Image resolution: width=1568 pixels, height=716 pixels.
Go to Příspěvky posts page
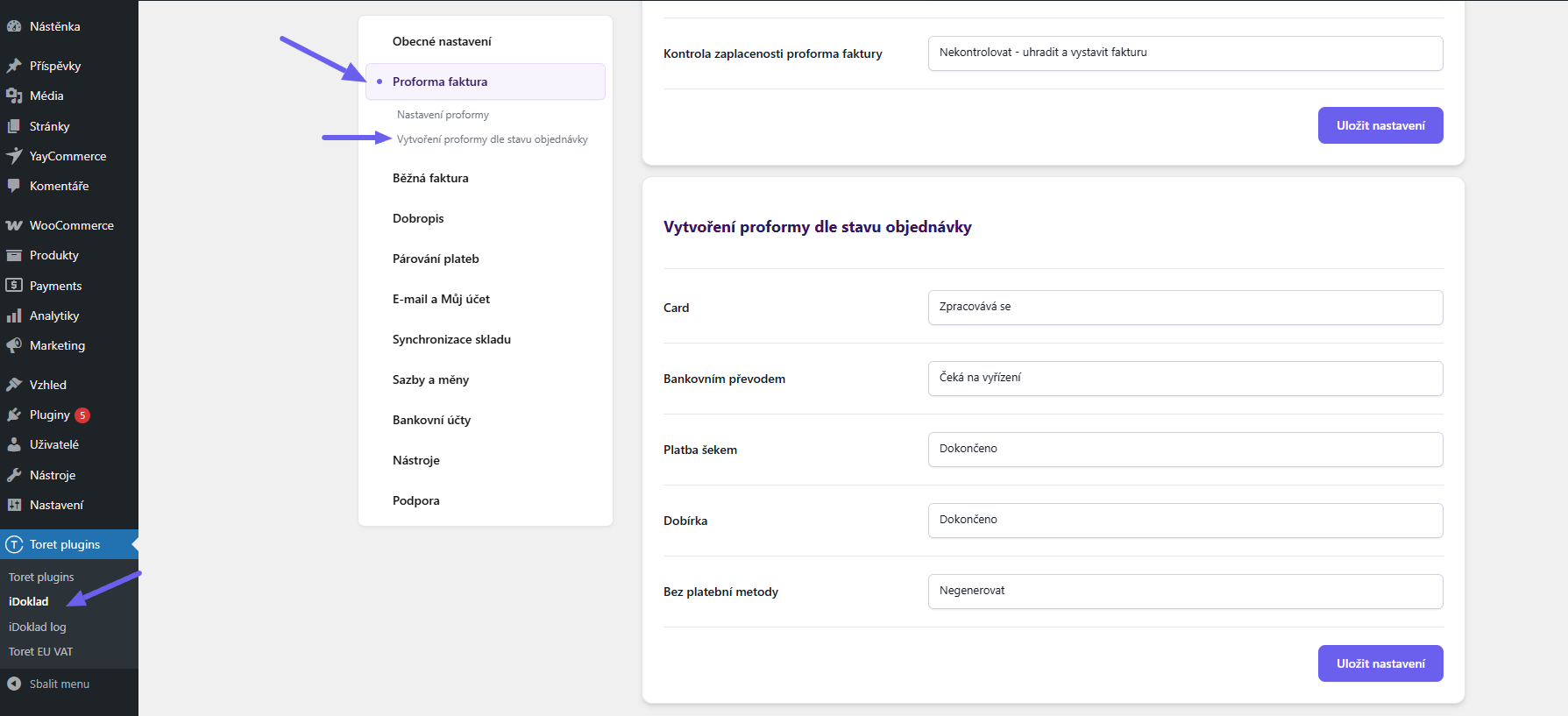(55, 66)
